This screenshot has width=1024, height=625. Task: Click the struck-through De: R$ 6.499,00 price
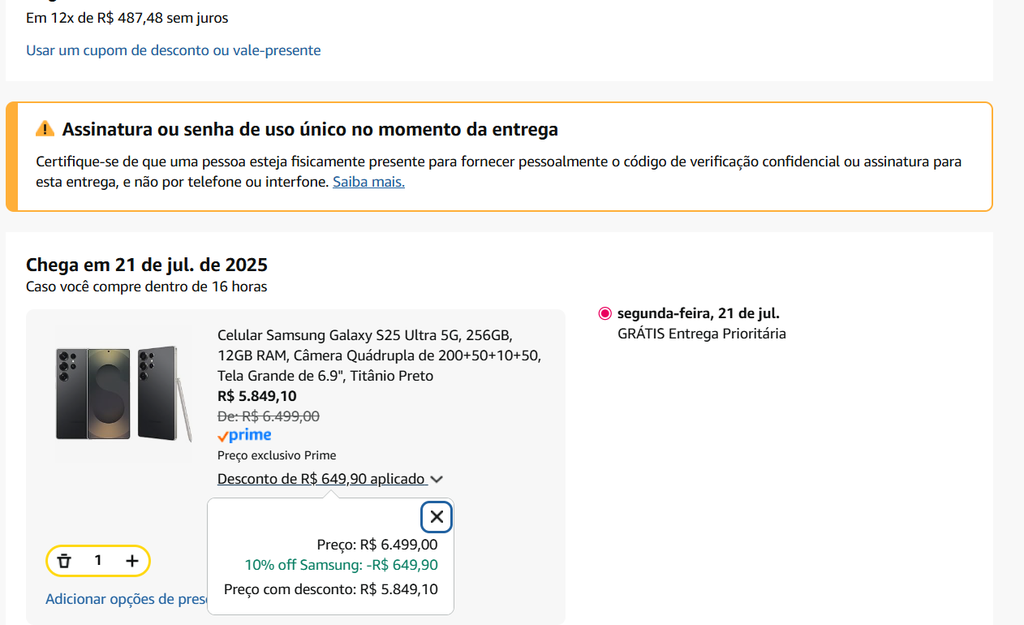[x=268, y=416]
